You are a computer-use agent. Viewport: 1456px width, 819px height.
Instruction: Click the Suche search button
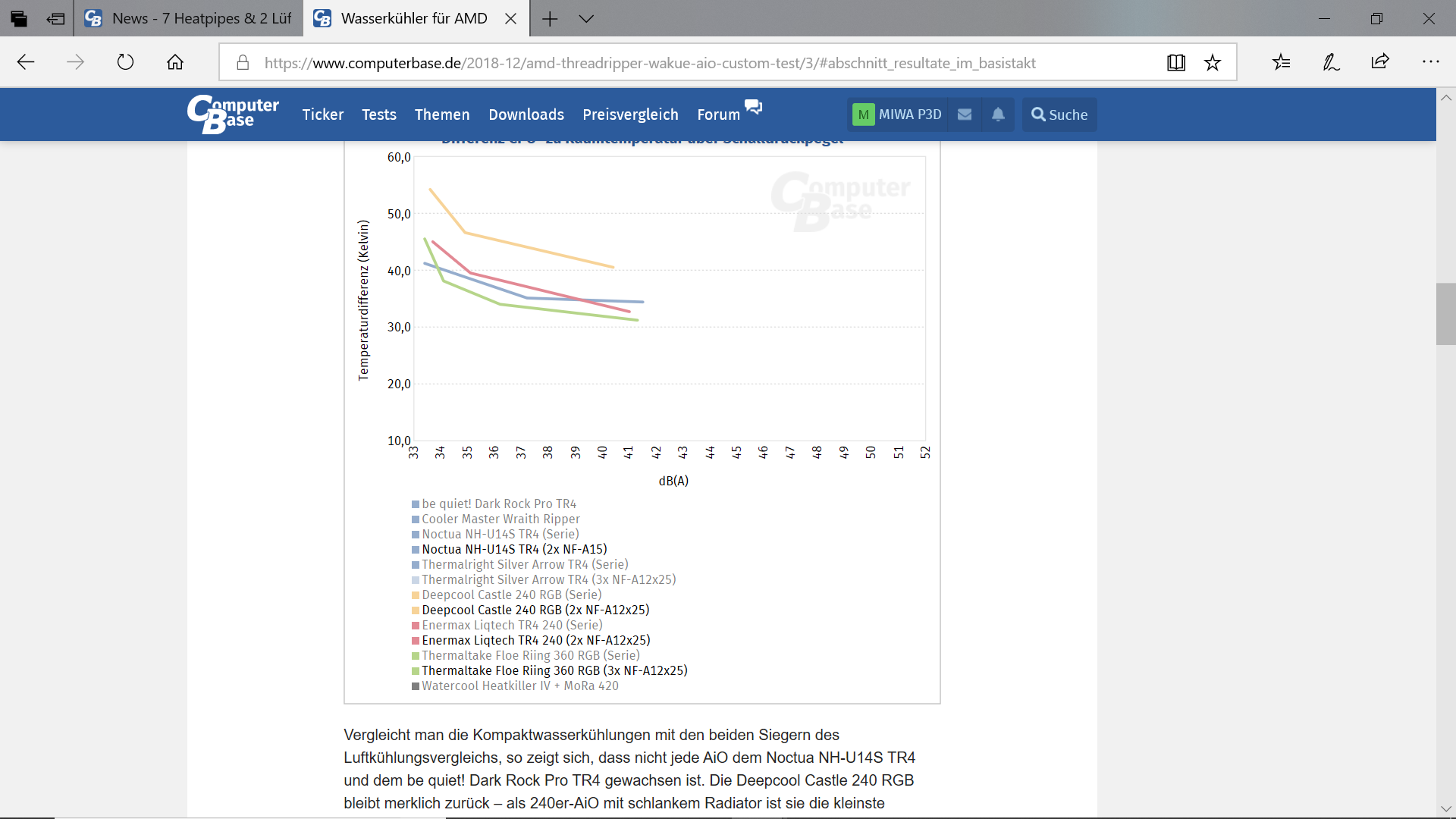(x=1059, y=115)
